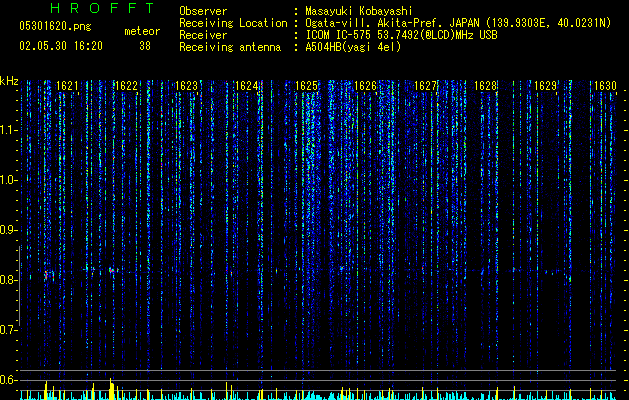Click the 1628 time marker
The height and width of the screenshot is (400, 629).
(485, 86)
